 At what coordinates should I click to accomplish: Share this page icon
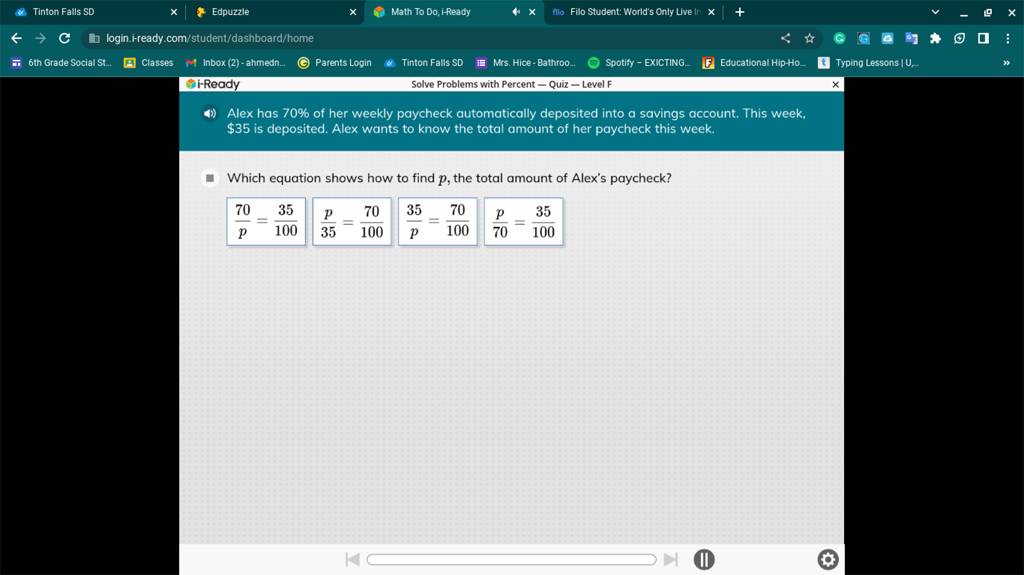(785, 38)
